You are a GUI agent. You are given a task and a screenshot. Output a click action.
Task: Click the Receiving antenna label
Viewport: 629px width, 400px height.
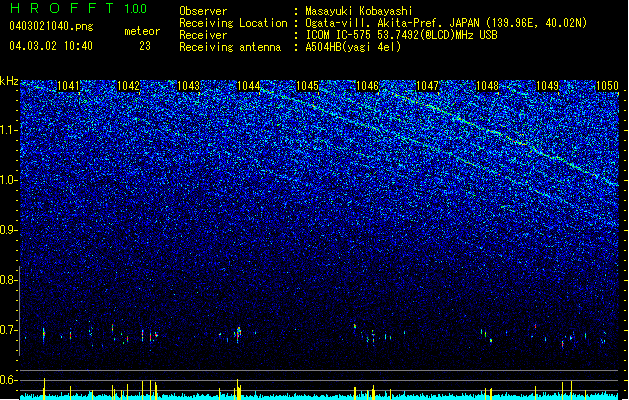(230, 47)
